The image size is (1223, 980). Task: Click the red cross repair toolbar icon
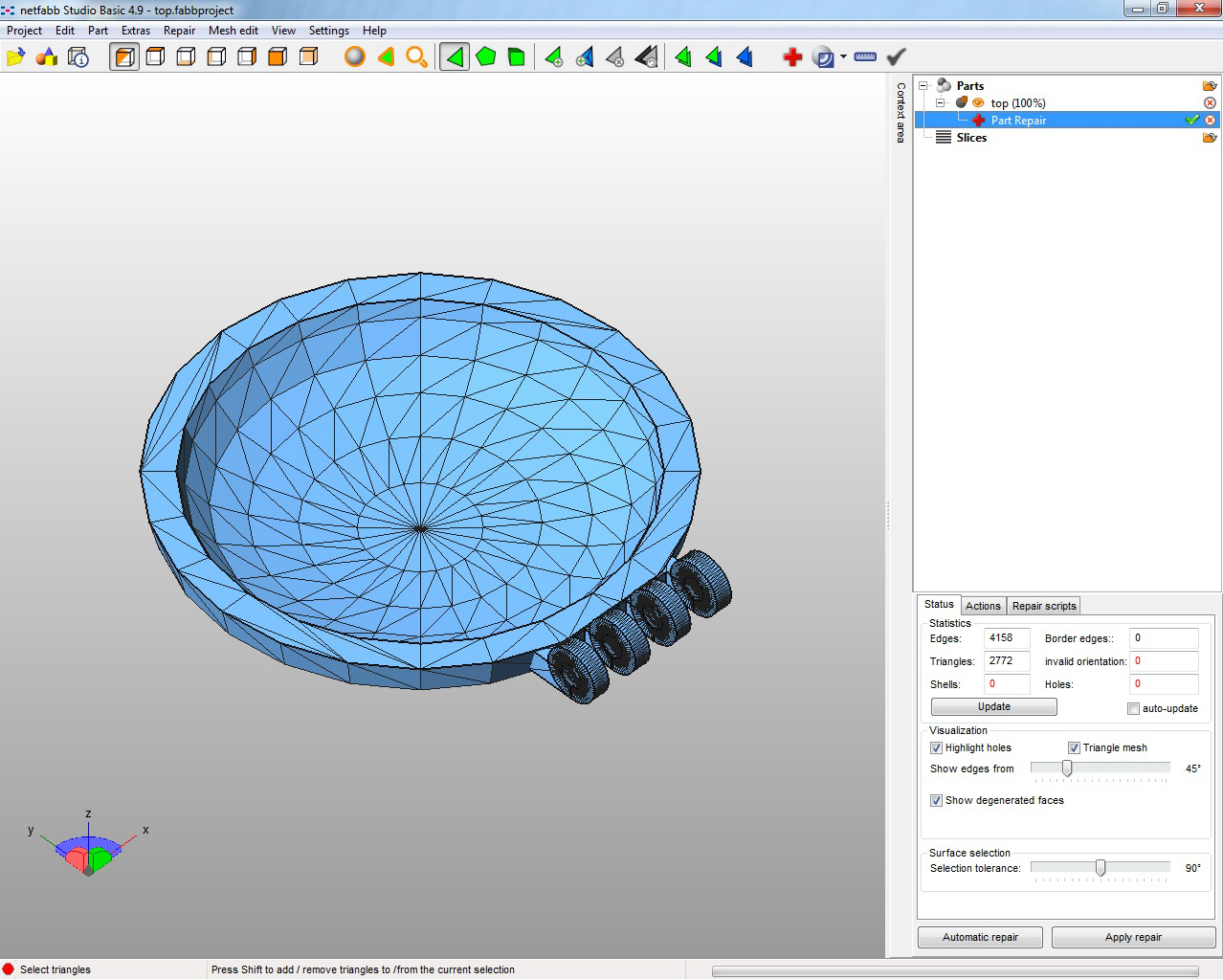[792, 57]
